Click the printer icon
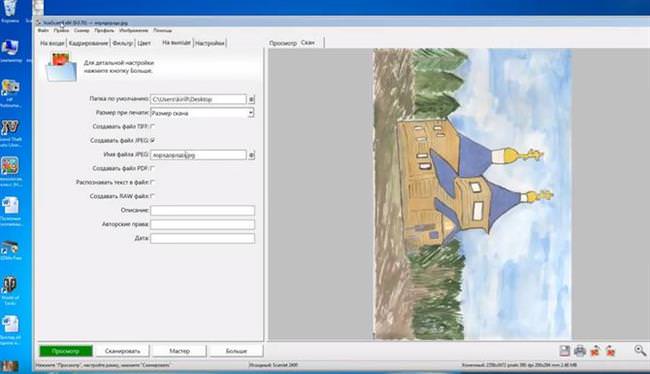The height and width of the screenshot is (374, 650). pos(580,351)
